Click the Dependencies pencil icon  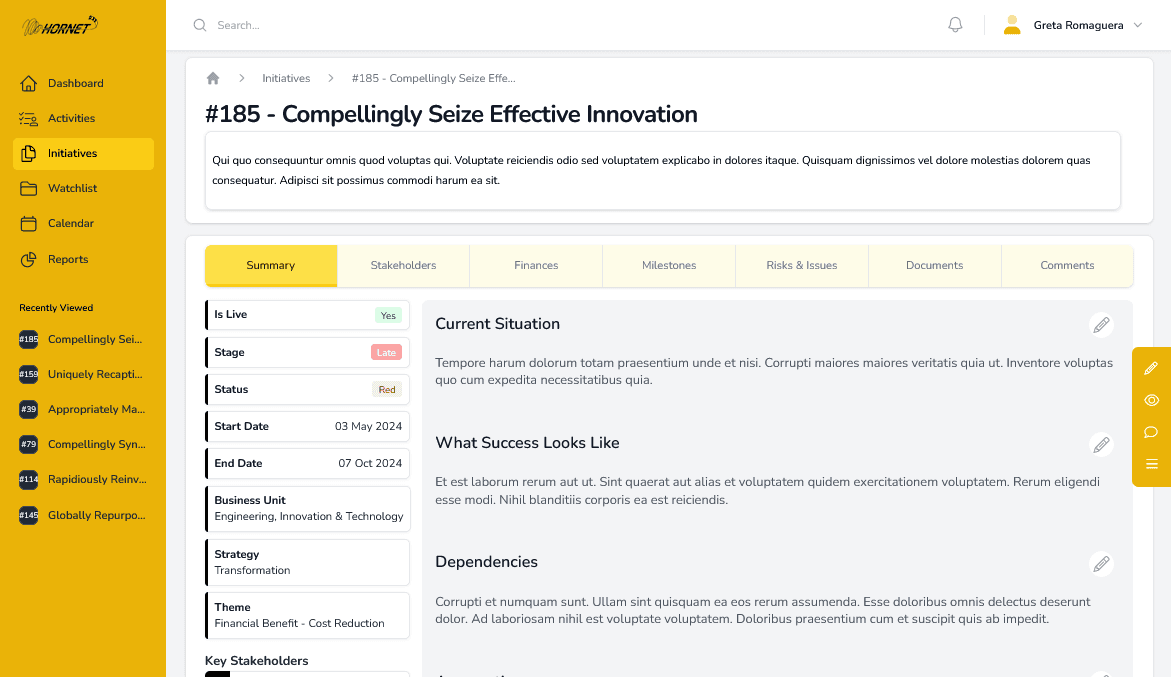pos(1101,563)
